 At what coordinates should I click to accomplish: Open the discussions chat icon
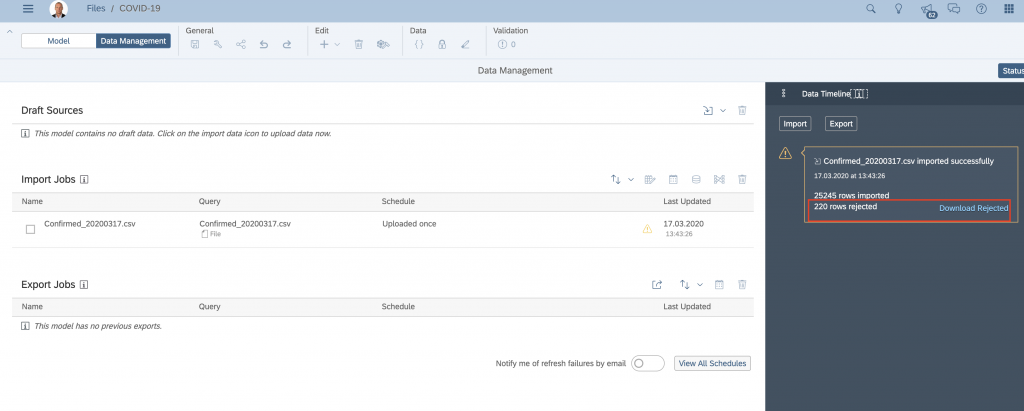[x=953, y=8]
